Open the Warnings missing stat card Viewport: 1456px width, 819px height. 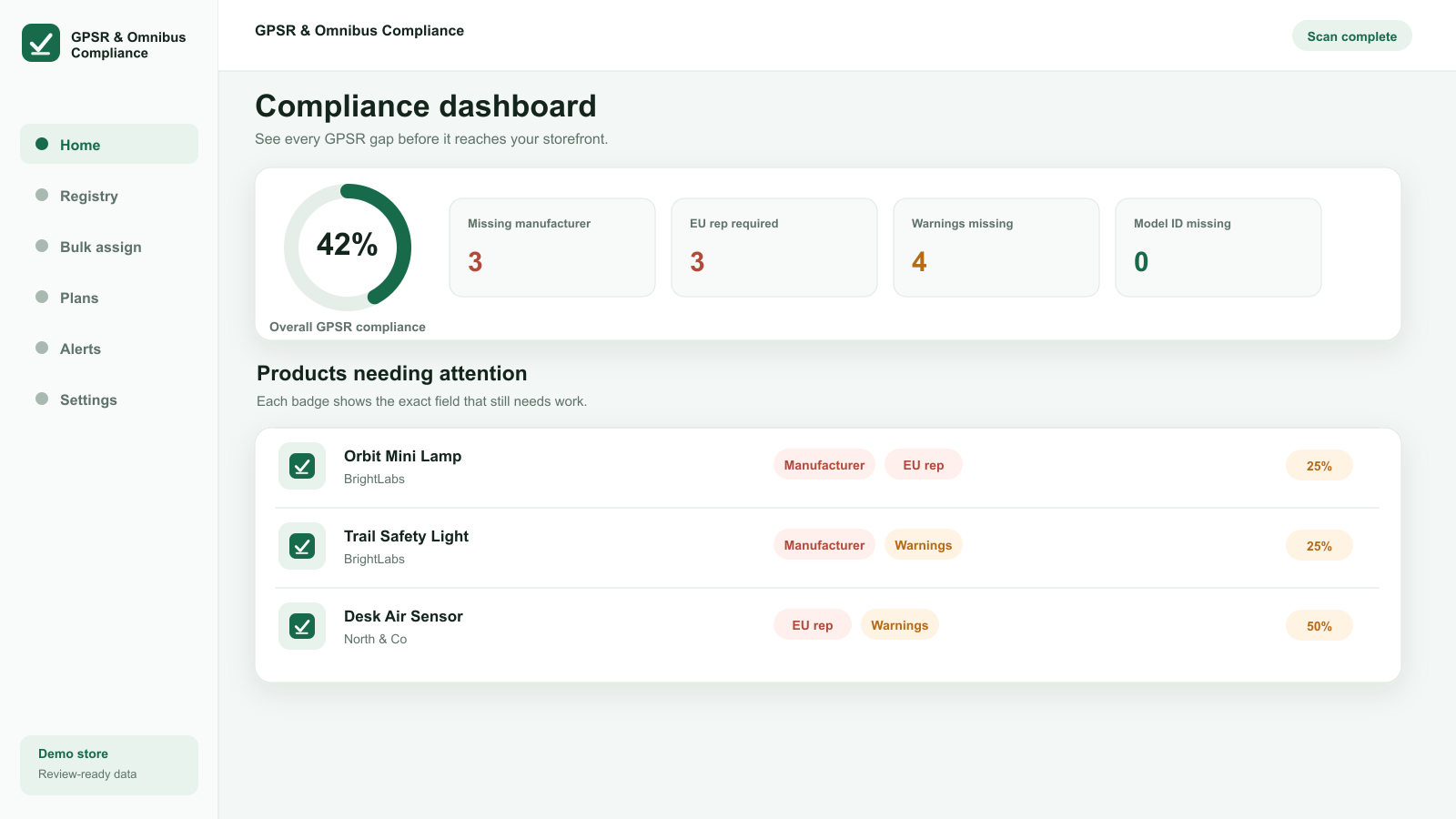(x=996, y=248)
